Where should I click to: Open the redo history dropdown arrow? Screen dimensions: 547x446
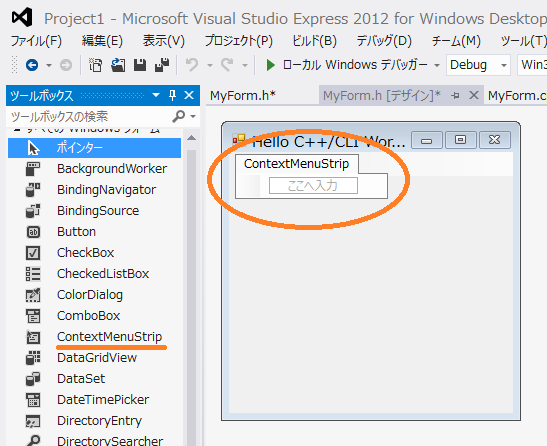point(245,65)
